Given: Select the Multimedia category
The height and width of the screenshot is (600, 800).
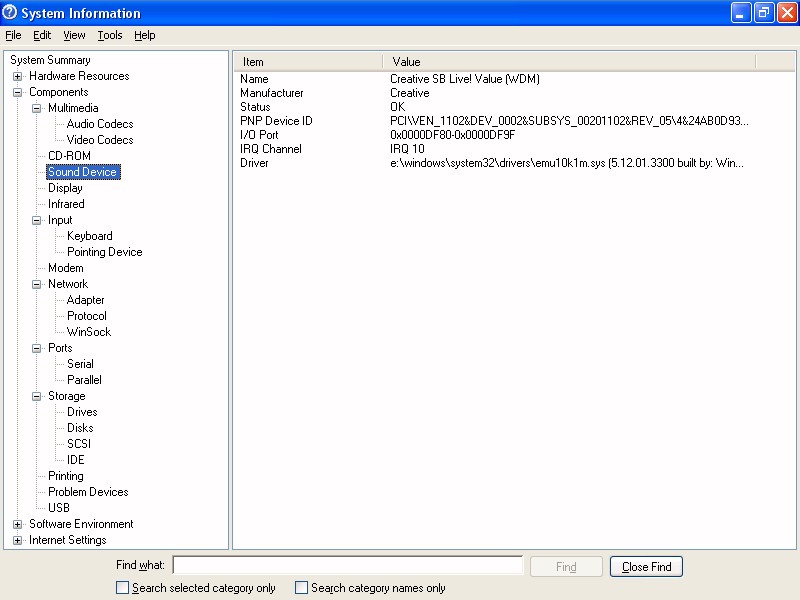Looking at the screenshot, I should coord(73,108).
